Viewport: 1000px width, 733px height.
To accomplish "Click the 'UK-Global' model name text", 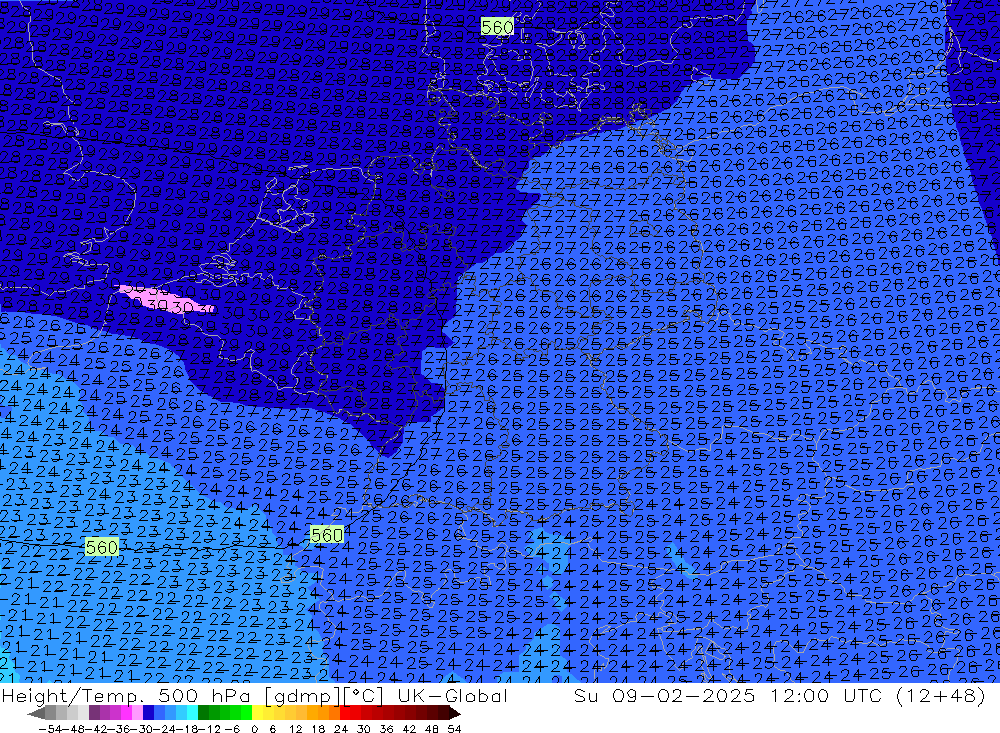I will (x=452, y=695).
